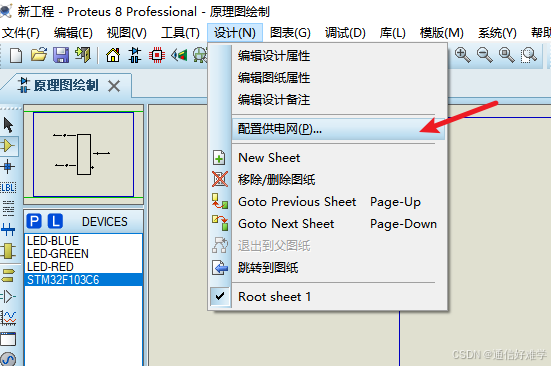Viewport: 551px width, 366px height.
Task: Choose 编辑设计备注 menu entry
Action: (338, 100)
